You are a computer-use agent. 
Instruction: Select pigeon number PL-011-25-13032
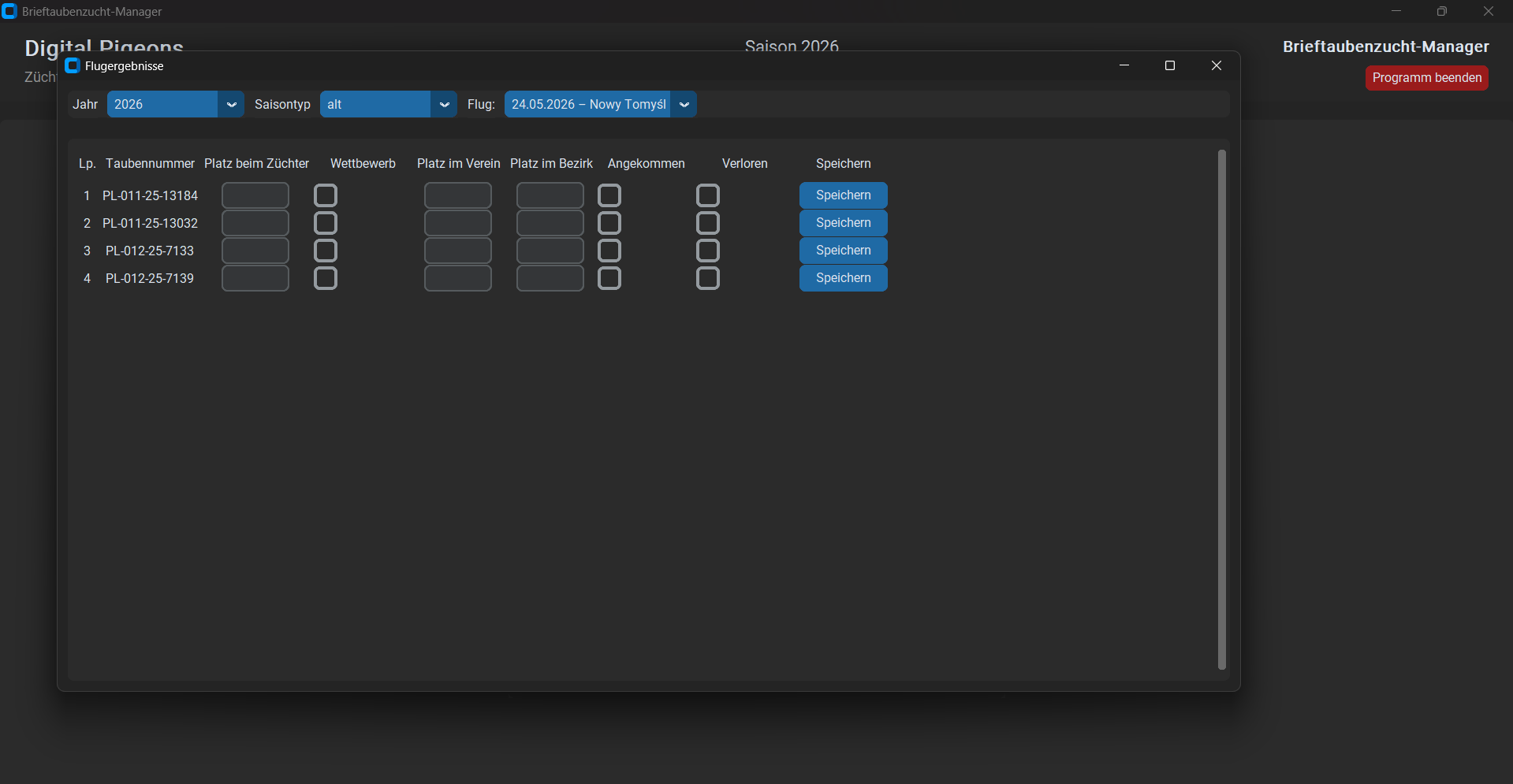[150, 223]
